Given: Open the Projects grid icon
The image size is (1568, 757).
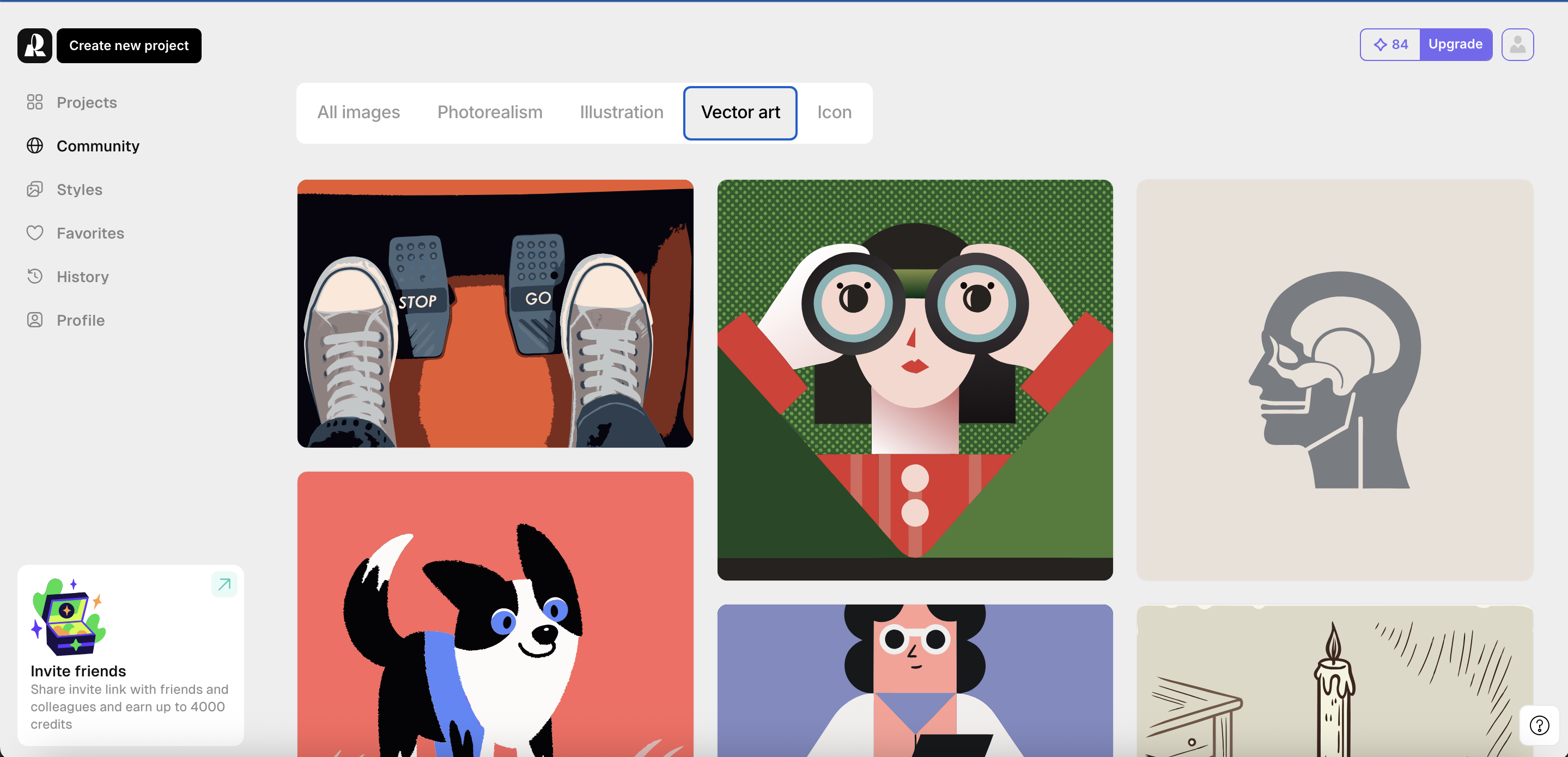Looking at the screenshot, I should [35, 102].
